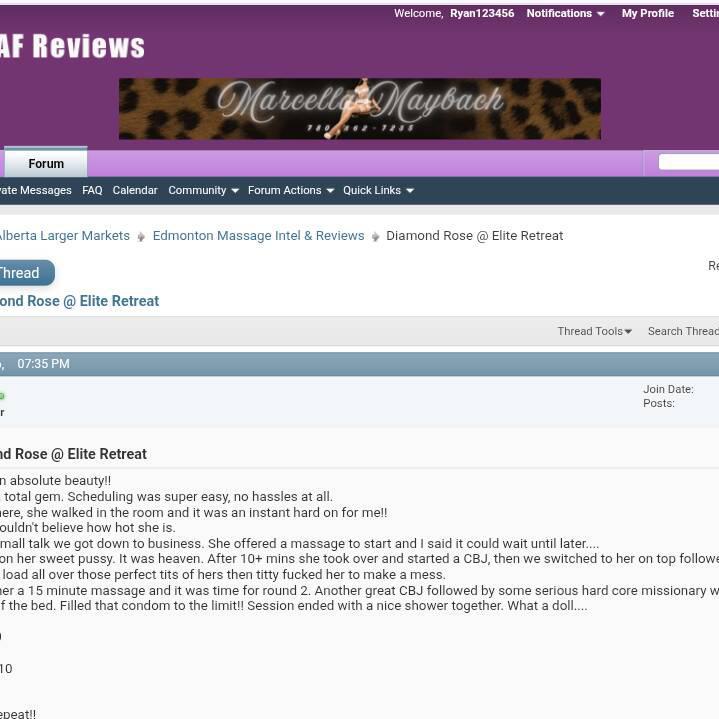Open the FAQ menu item

[92, 190]
